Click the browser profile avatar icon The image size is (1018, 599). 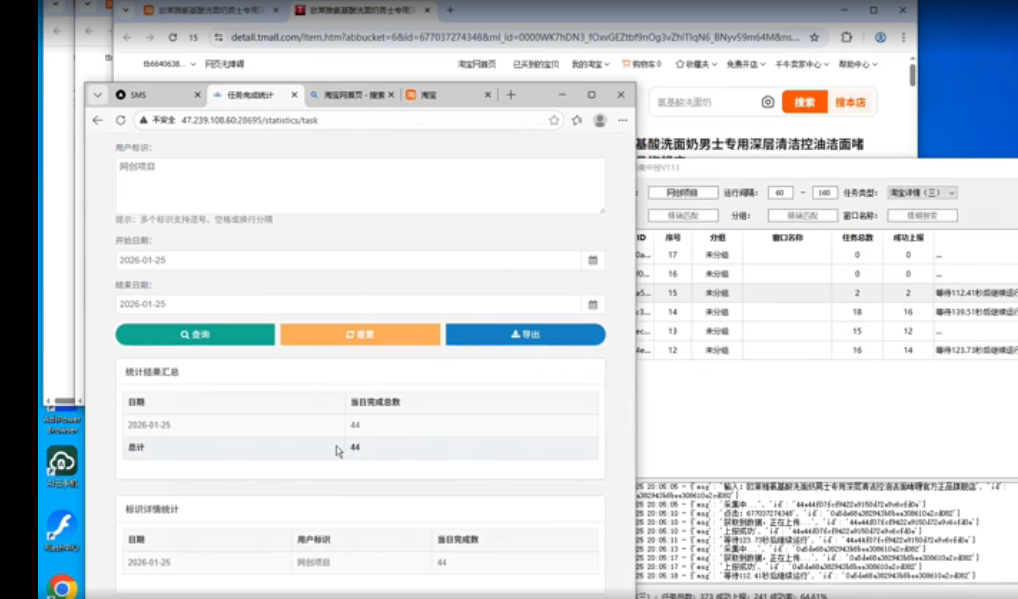(598, 119)
